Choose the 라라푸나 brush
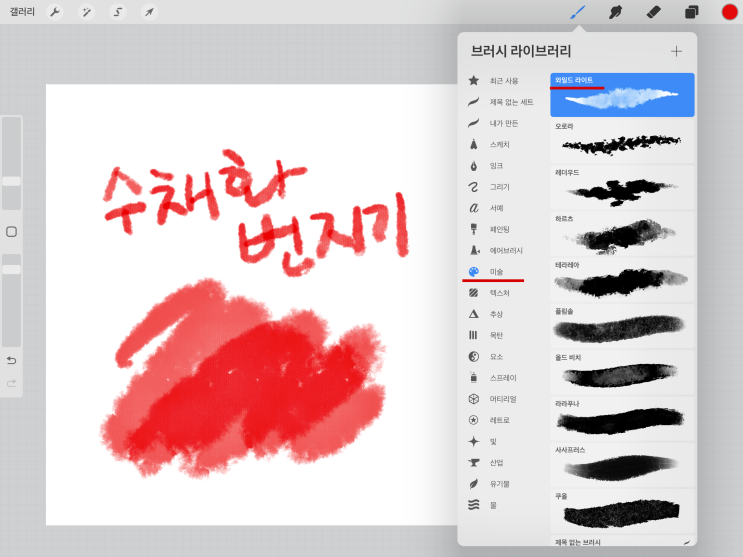Image resolution: width=743 pixels, height=557 pixels. pos(622,418)
